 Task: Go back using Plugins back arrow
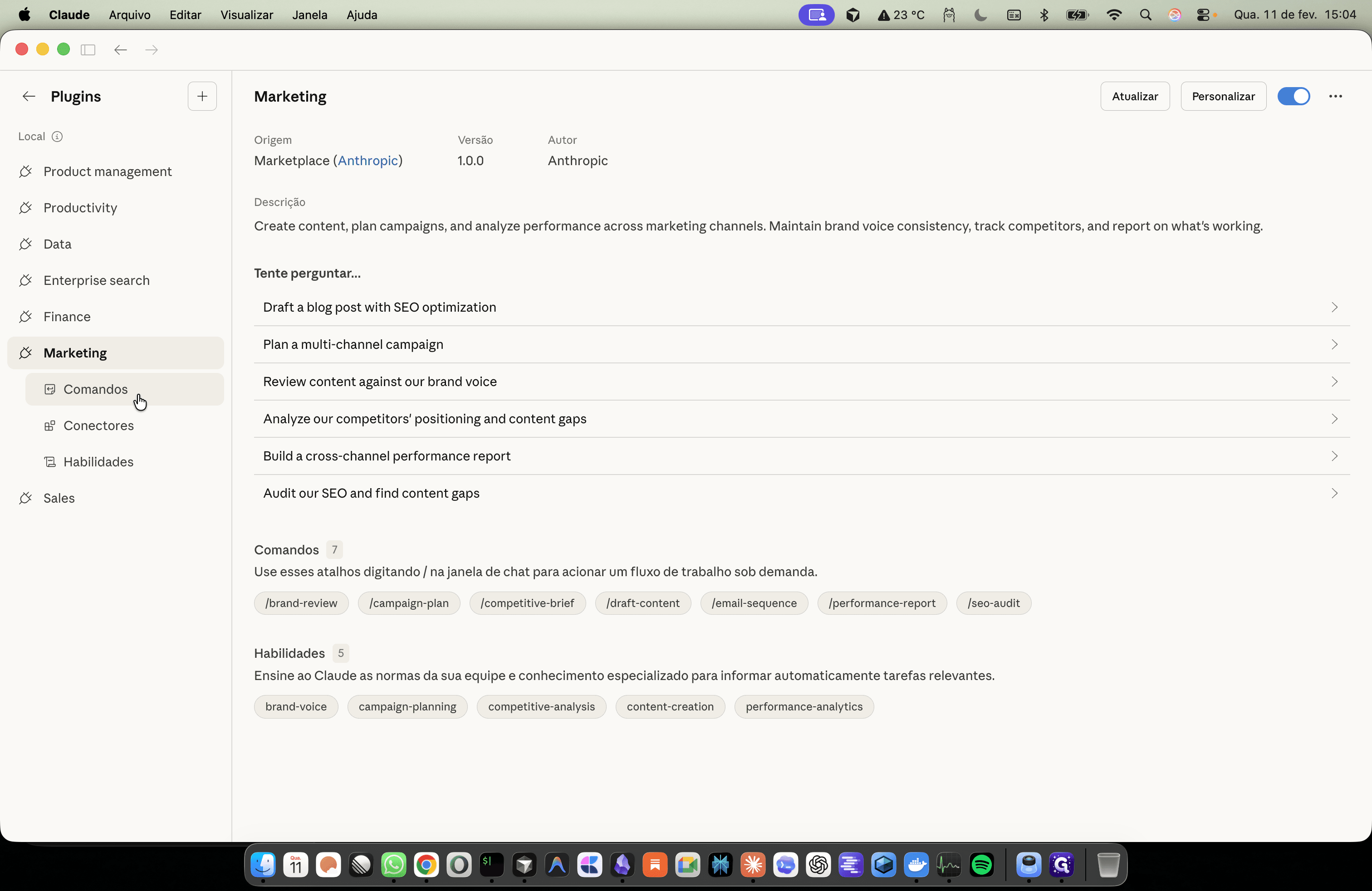point(28,96)
